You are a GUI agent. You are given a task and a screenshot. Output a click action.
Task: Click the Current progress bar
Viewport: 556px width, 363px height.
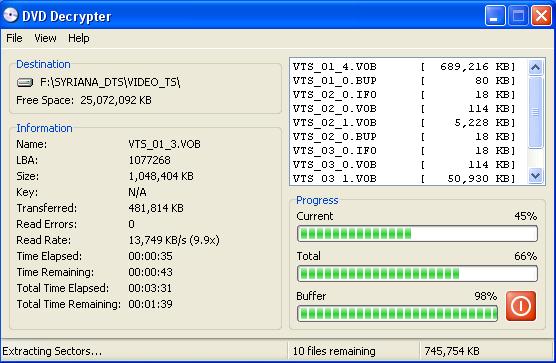tap(417, 234)
